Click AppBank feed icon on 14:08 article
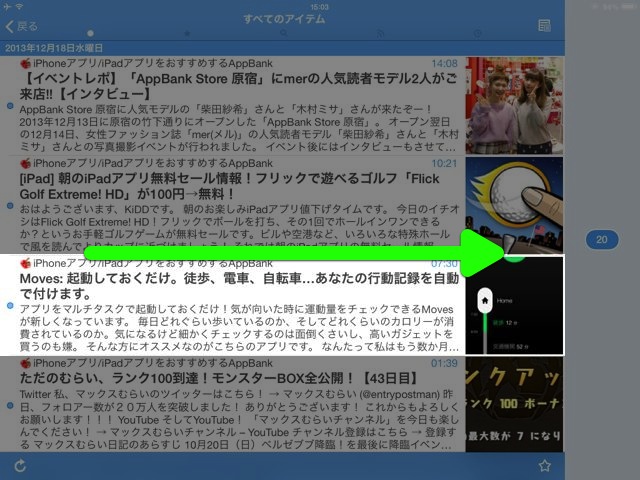640x480 pixels. (25, 63)
